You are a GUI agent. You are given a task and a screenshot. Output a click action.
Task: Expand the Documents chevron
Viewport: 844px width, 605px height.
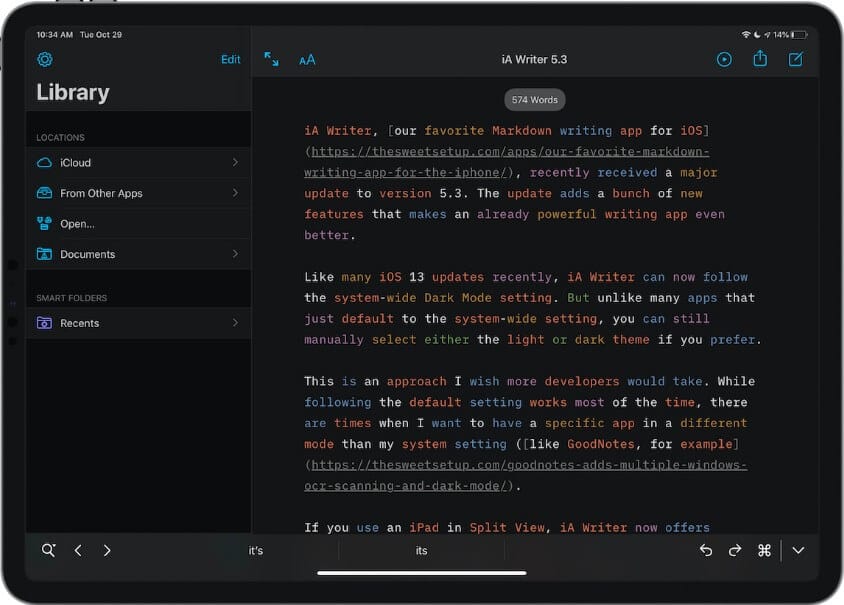pos(235,254)
